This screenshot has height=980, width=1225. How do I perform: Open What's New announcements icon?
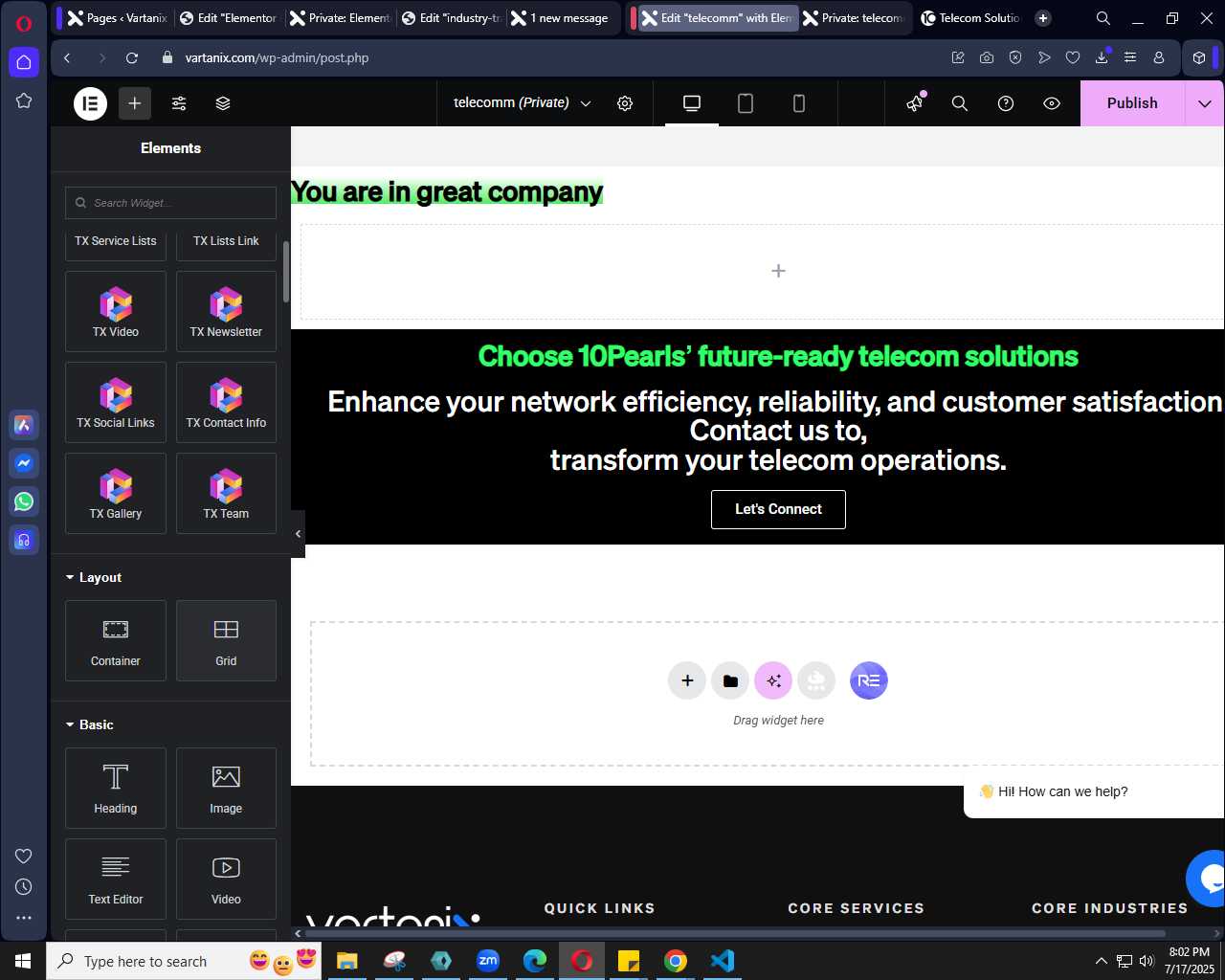tap(915, 102)
